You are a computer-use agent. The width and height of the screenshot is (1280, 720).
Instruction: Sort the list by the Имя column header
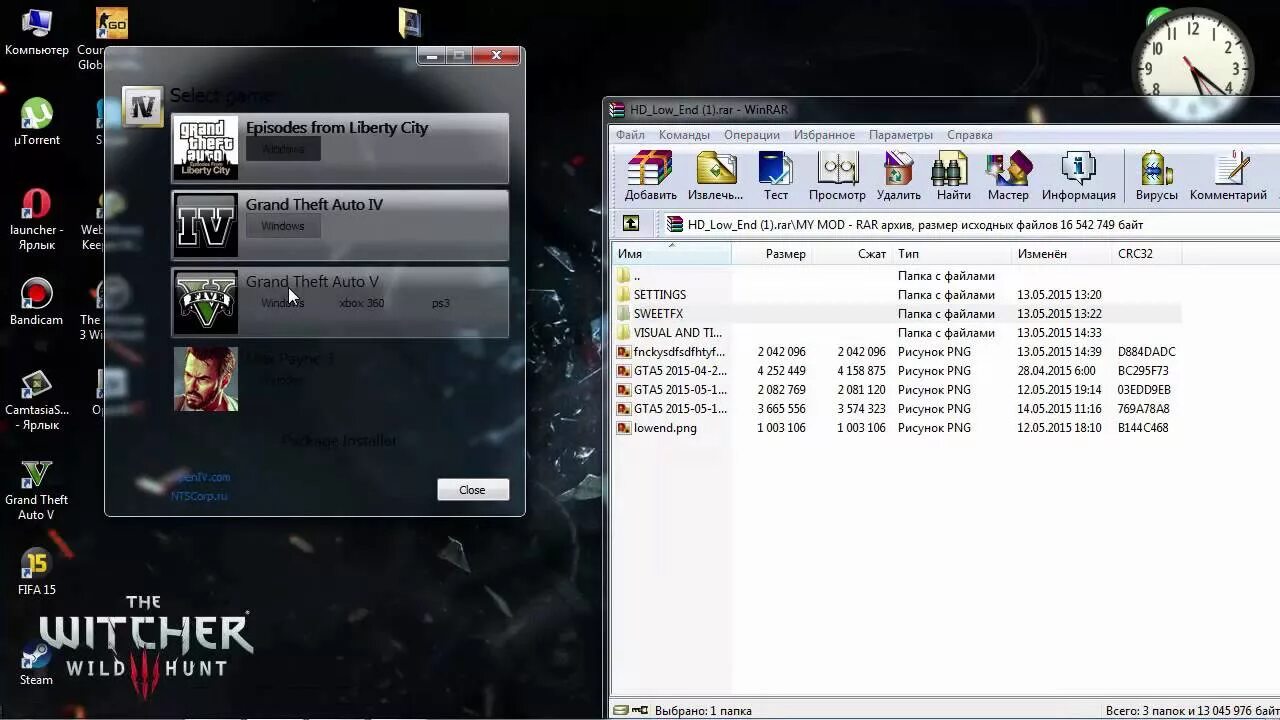pyautogui.click(x=671, y=254)
